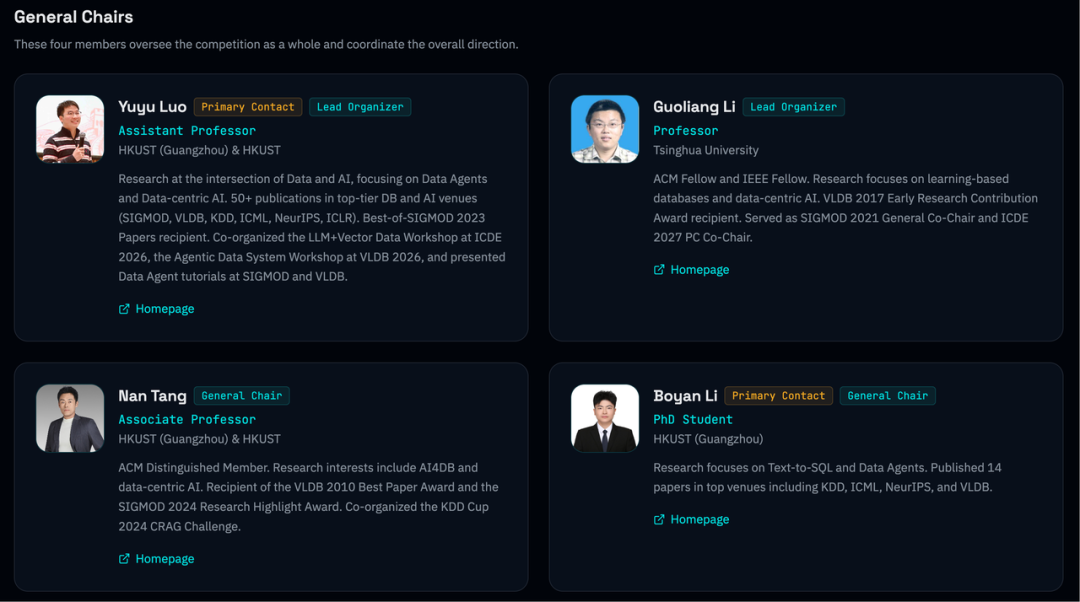Image resolution: width=1080 pixels, height=602 pixels.
Task: Click Yuyu Luo's Lead Organizer badge
Action: click(x=360, y=107)
